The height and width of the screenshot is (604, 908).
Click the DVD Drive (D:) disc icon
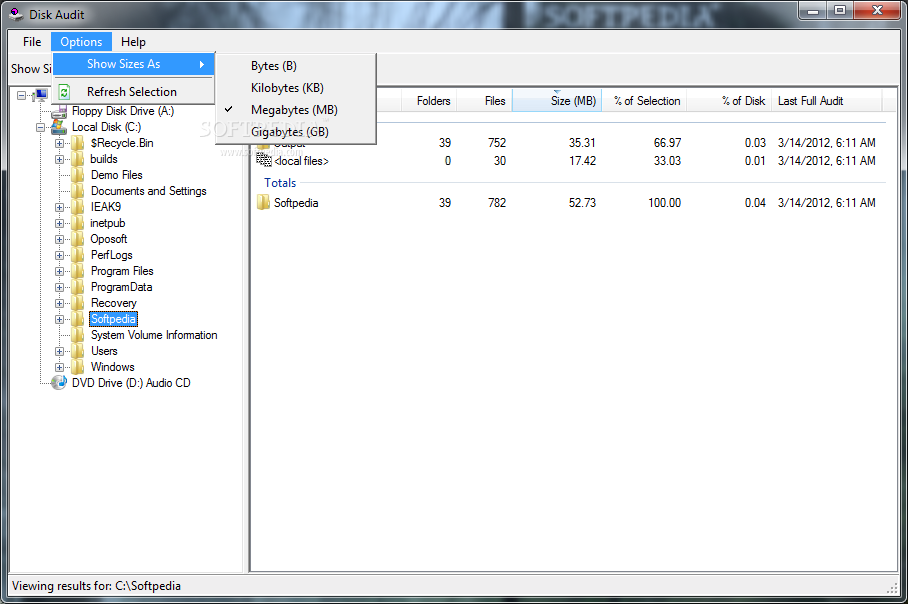[59, 383]
